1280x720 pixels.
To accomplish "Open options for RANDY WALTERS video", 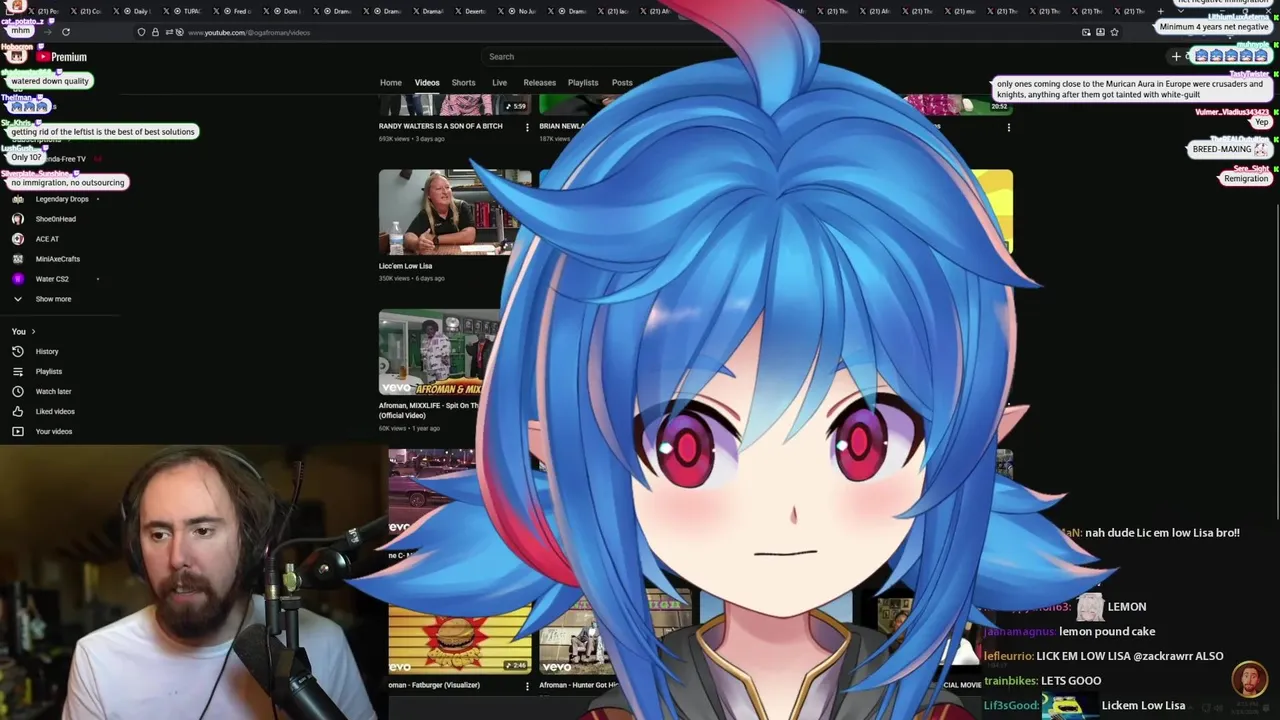I will [x=527, y=127].
